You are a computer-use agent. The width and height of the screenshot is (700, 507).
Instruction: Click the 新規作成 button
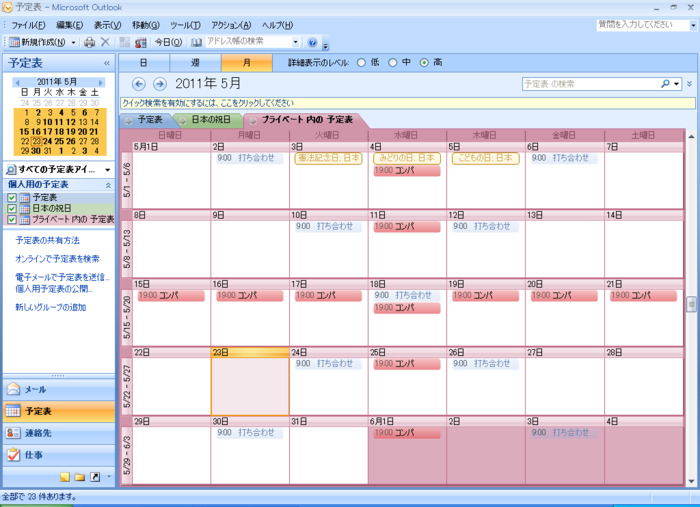point(38,42)
